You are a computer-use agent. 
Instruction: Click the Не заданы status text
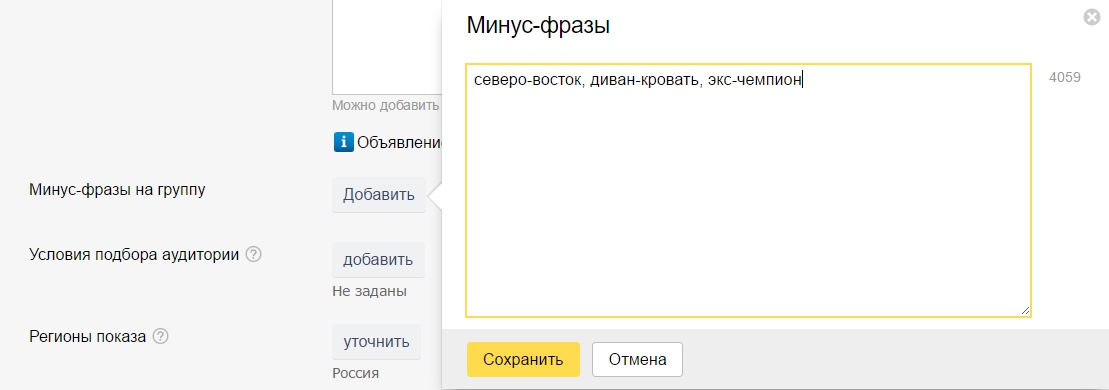pyautogui.click(x=369, y=291)
